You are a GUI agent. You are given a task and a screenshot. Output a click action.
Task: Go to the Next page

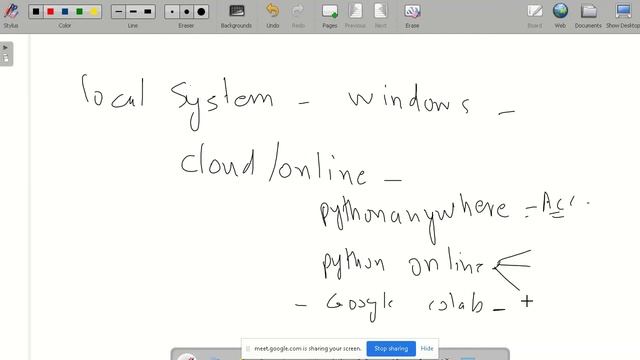[380, 16]
